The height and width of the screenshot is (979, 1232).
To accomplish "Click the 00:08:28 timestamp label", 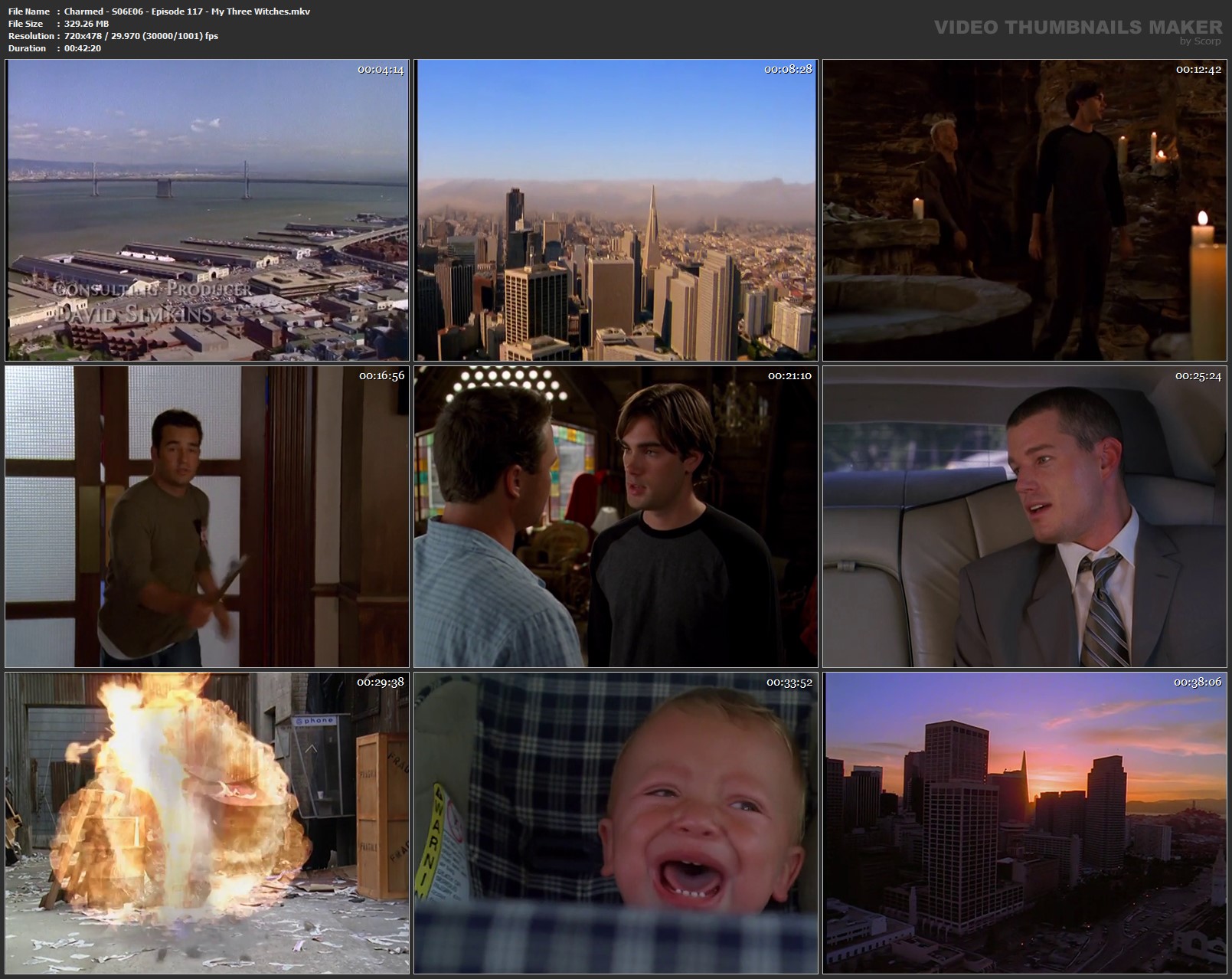I will coord(788,69).
